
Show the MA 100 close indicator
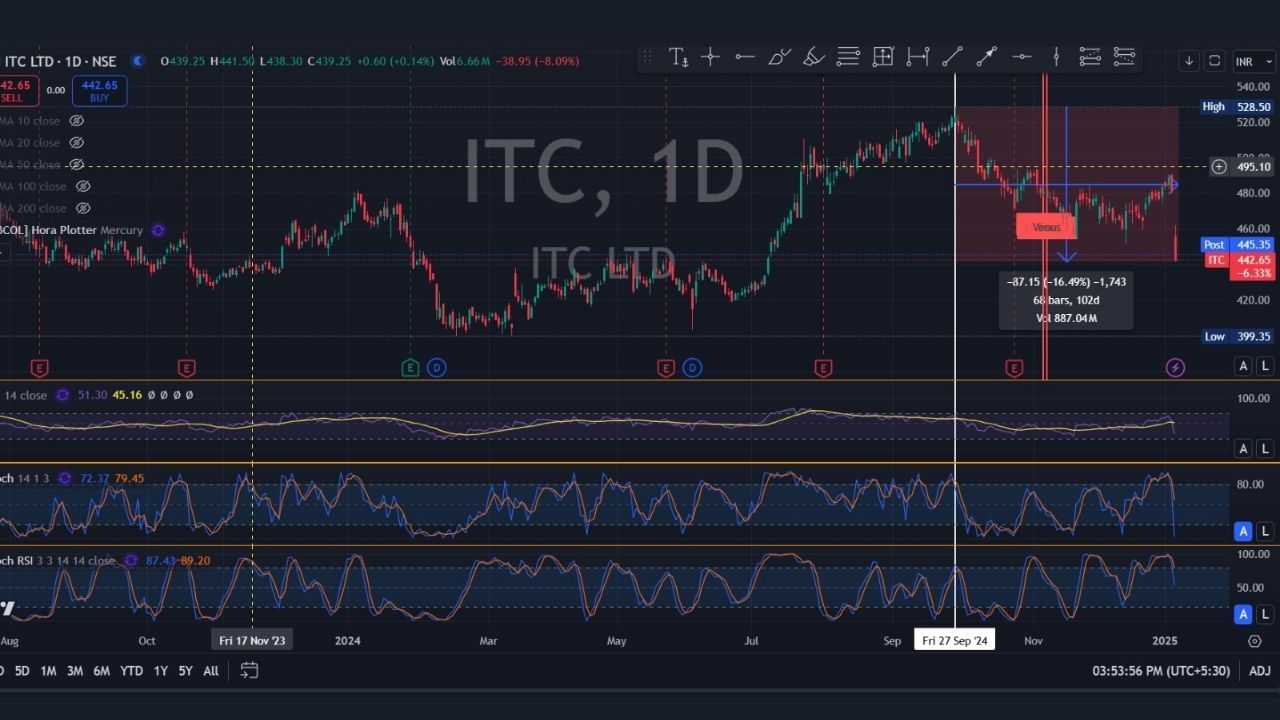coord(83,187)
